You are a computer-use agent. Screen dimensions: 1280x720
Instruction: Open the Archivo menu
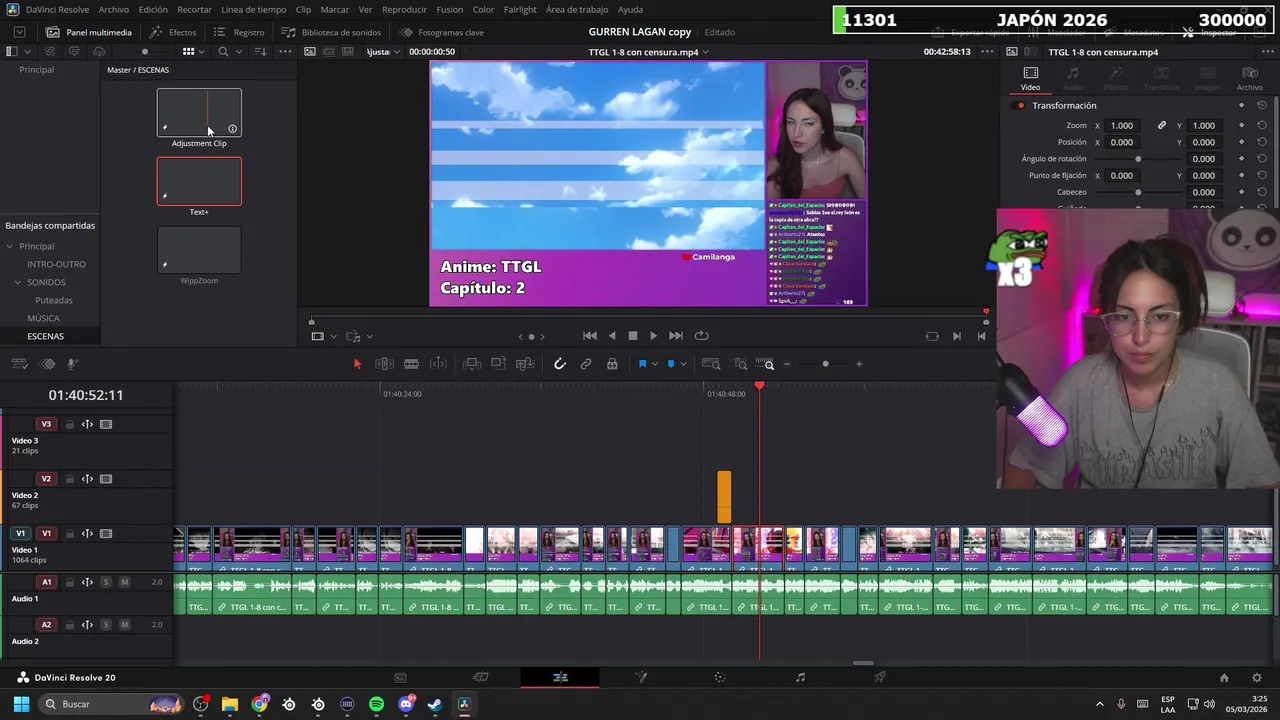(x=113, y=9)
